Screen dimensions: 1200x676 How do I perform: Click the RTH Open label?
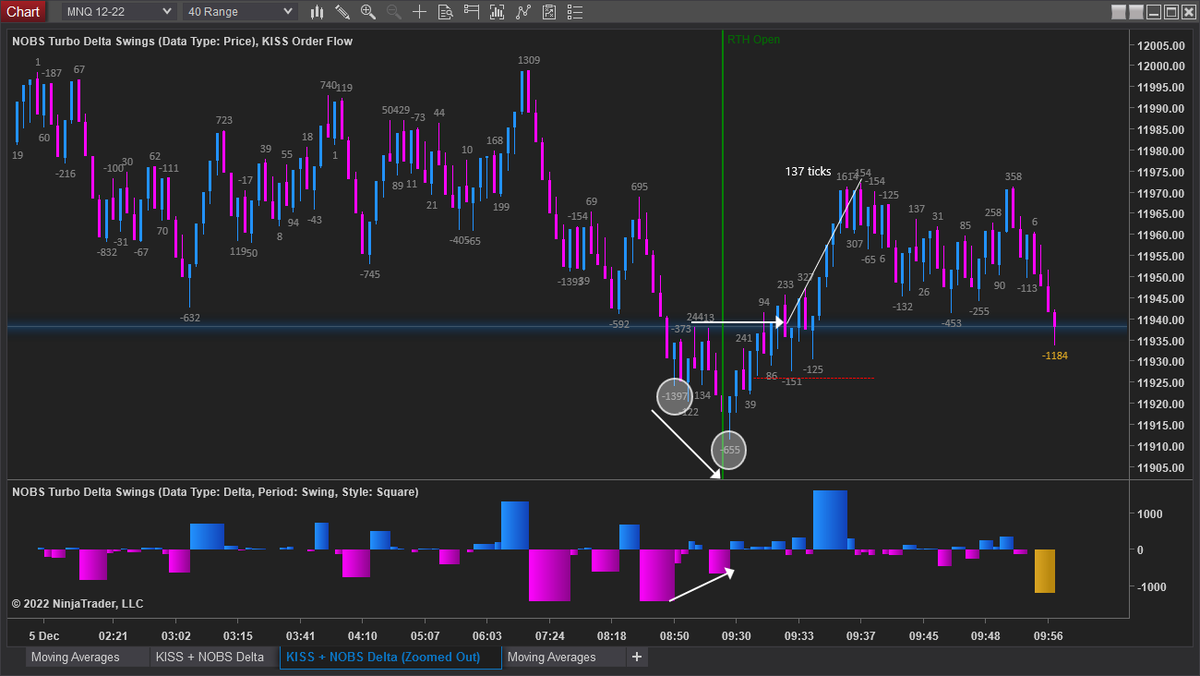[x=754, y=40]
